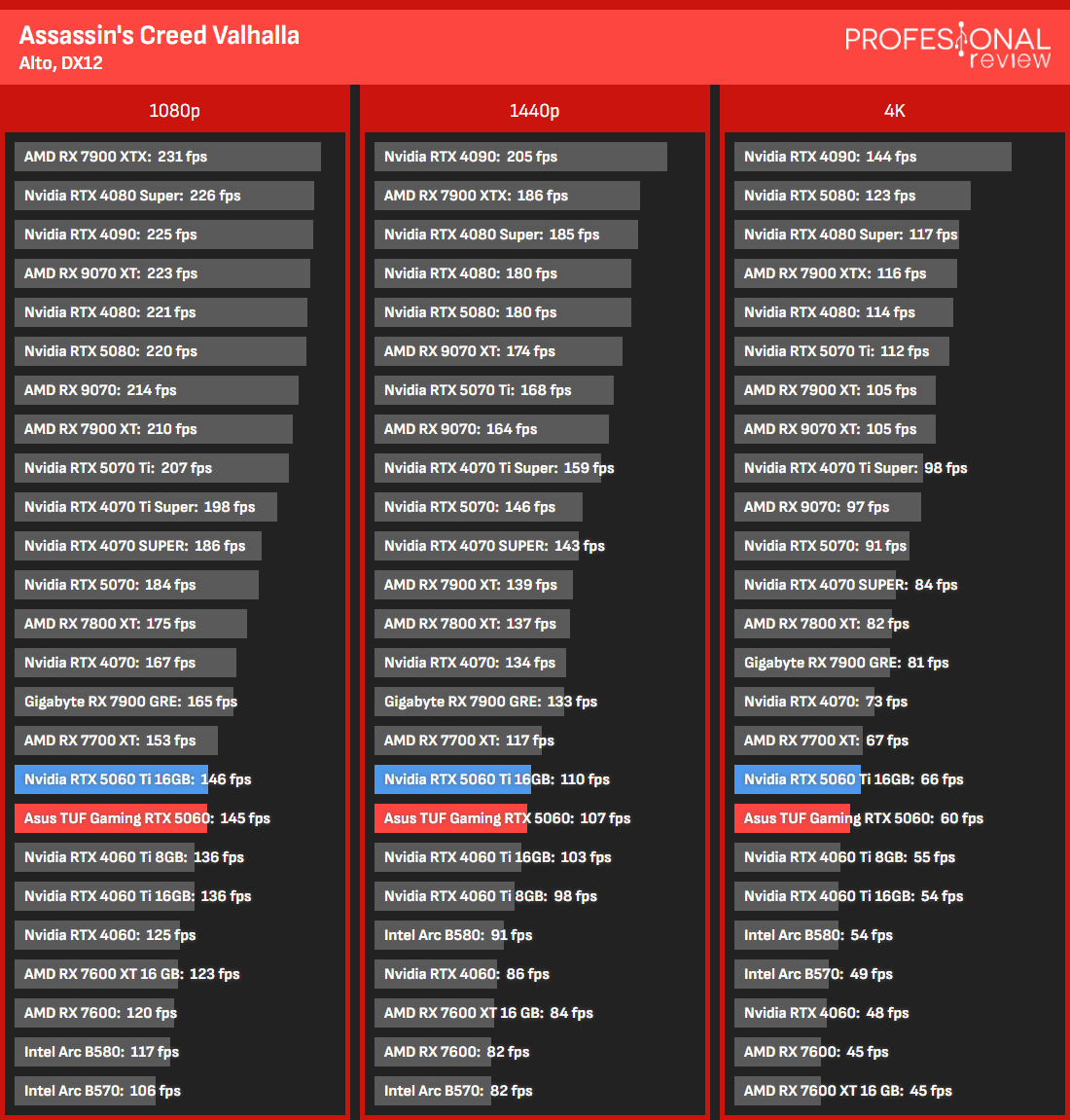Click Intel Arc B580: 91 fps bar
This screenshot has width=1070, height=1120.
439,935
